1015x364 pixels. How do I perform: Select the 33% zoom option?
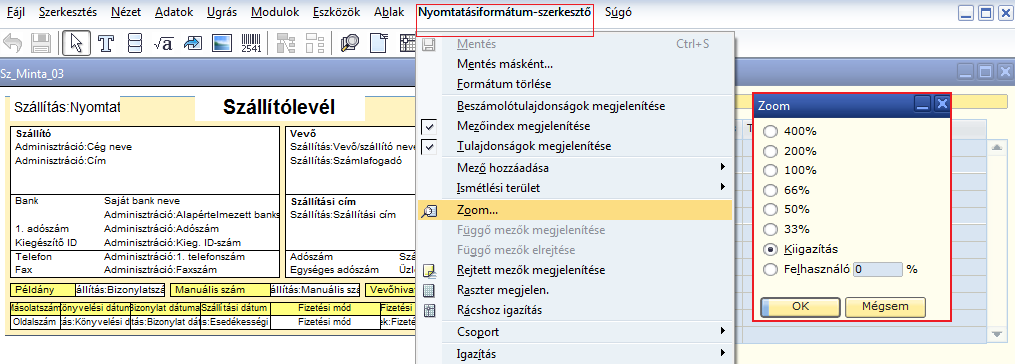click(770, 229)
